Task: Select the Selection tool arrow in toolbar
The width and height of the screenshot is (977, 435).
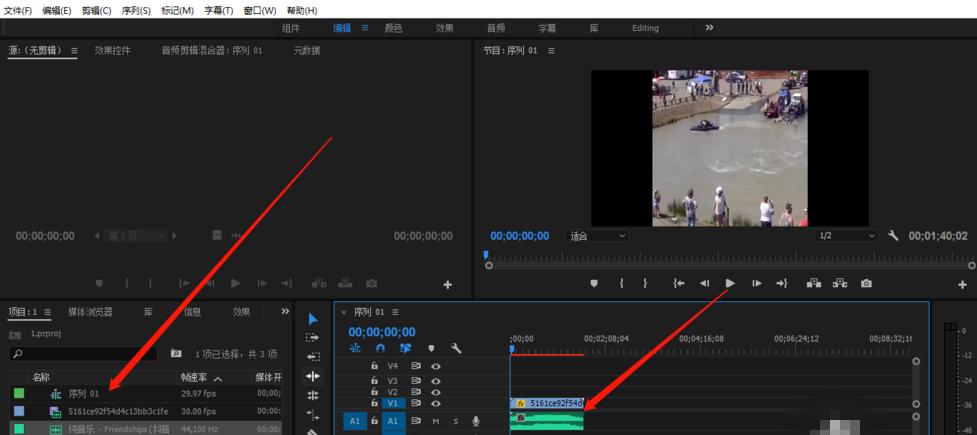Action: (x=313, y=319)
